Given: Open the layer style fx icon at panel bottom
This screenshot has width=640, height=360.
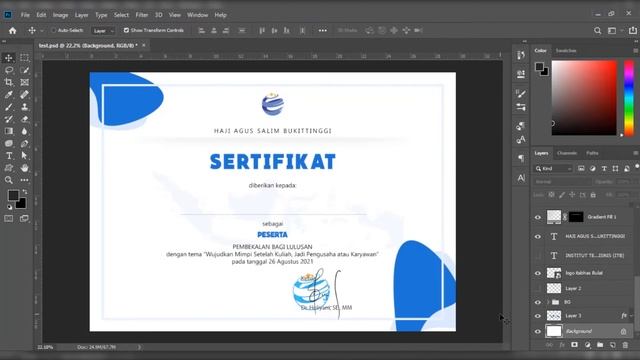Looking at the screenshot, I should 562,345.
